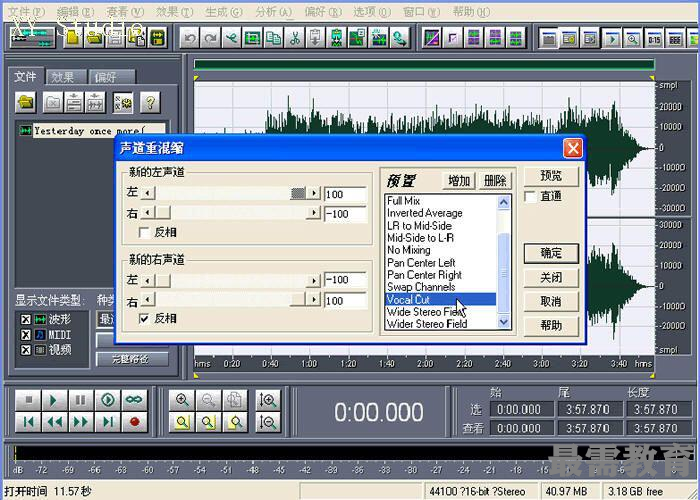Image resolution: width=700 pixels, height=500 pixels.
Task: Click the Zoom In vertically icon
Action: 268,400
